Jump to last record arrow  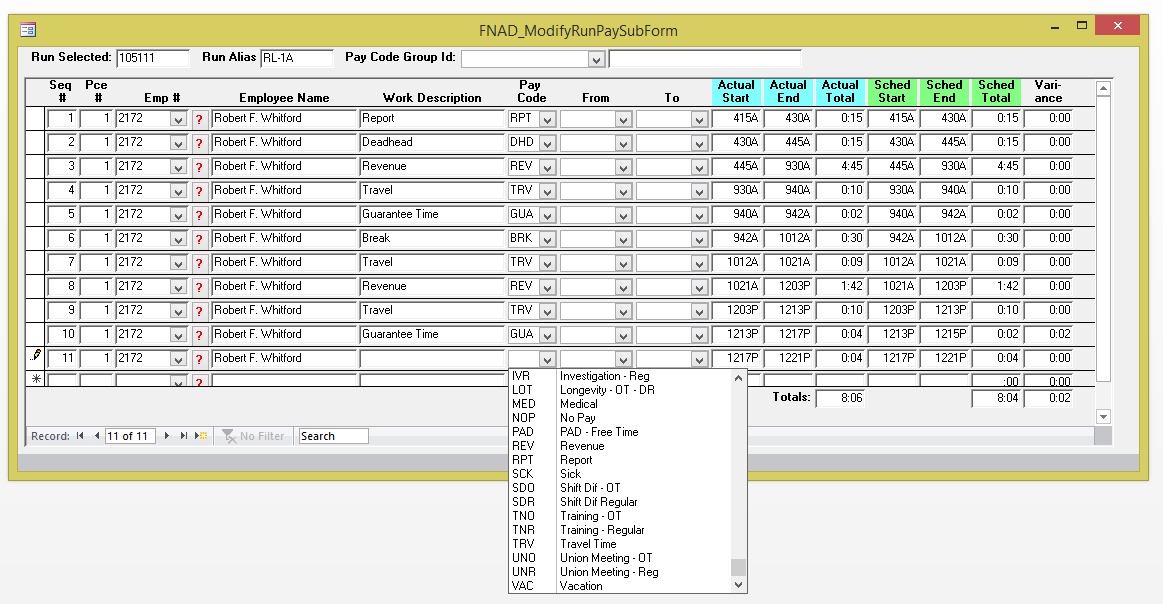click(x=184, y=436)
